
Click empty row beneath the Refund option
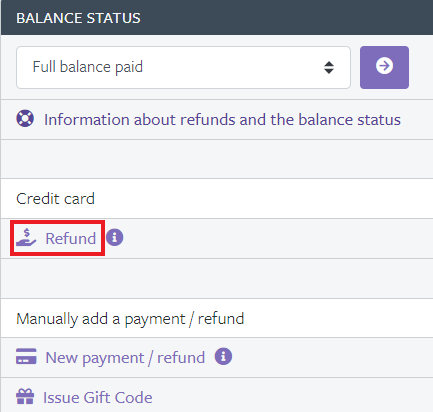(217, 278)
